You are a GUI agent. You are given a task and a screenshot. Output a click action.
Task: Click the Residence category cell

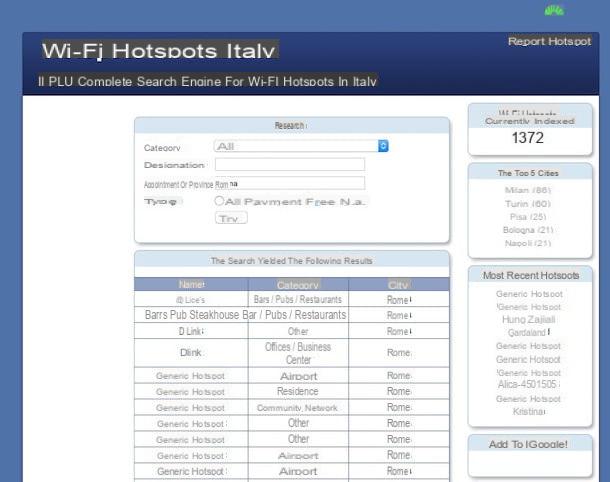(x=298, y=391)
